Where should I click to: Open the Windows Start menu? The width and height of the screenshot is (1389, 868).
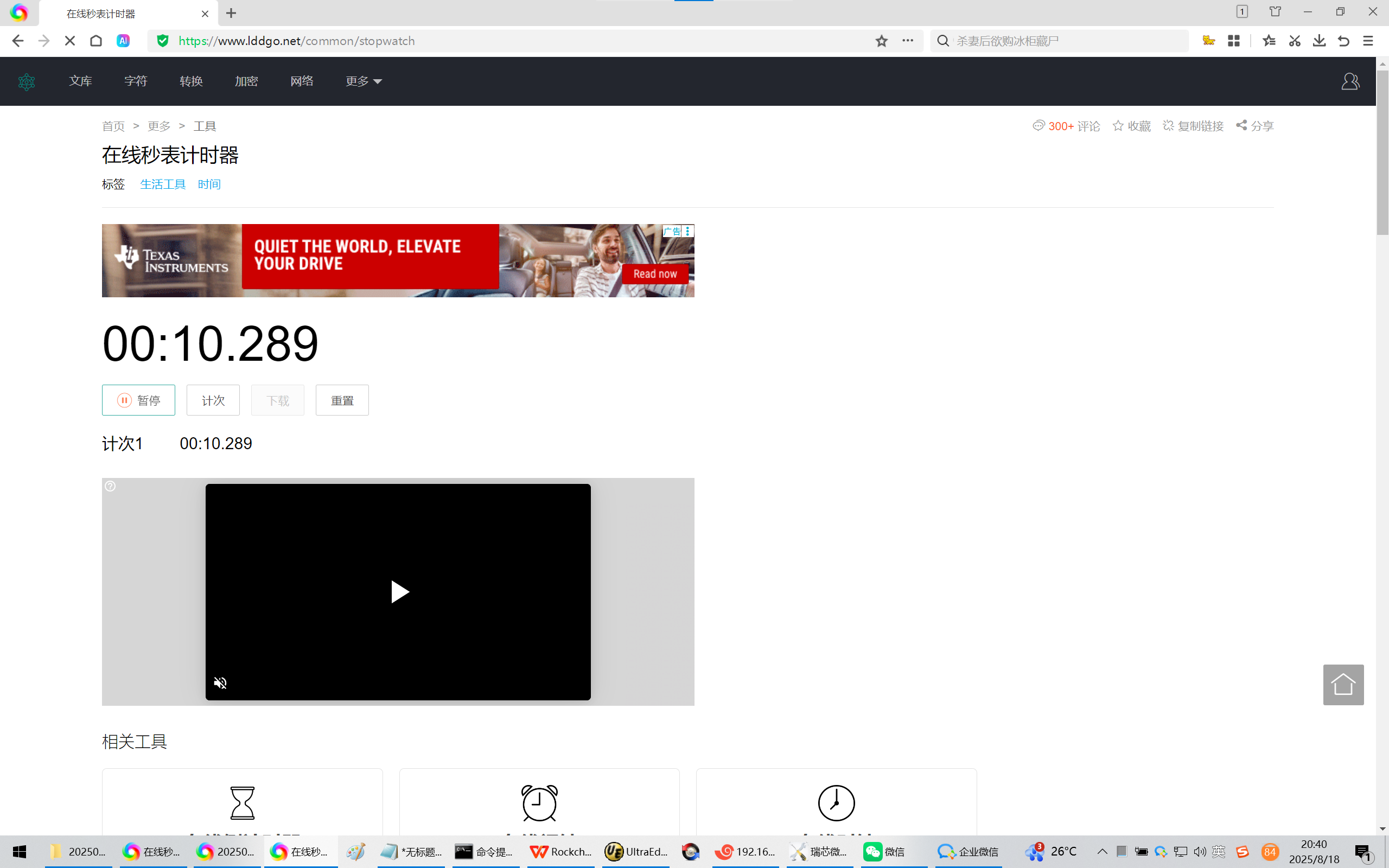click(20, 852)
